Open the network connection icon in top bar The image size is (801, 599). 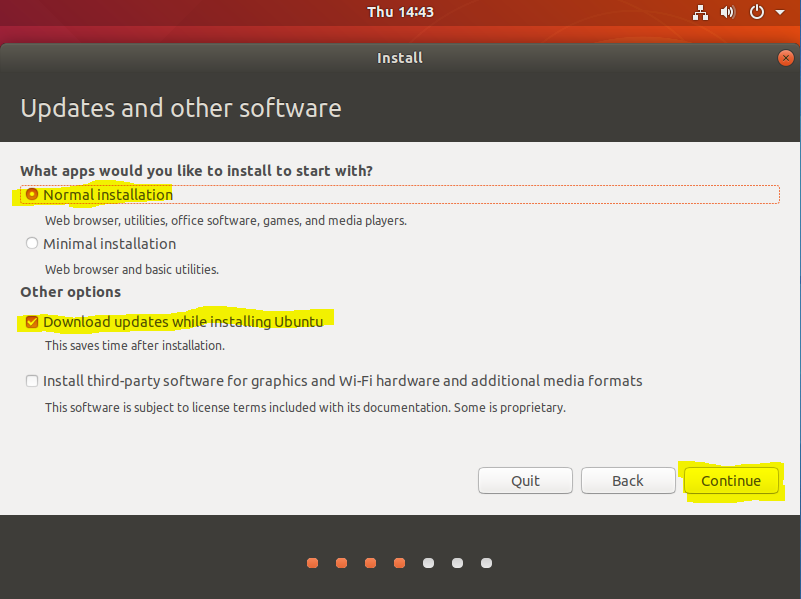[700, 12]
